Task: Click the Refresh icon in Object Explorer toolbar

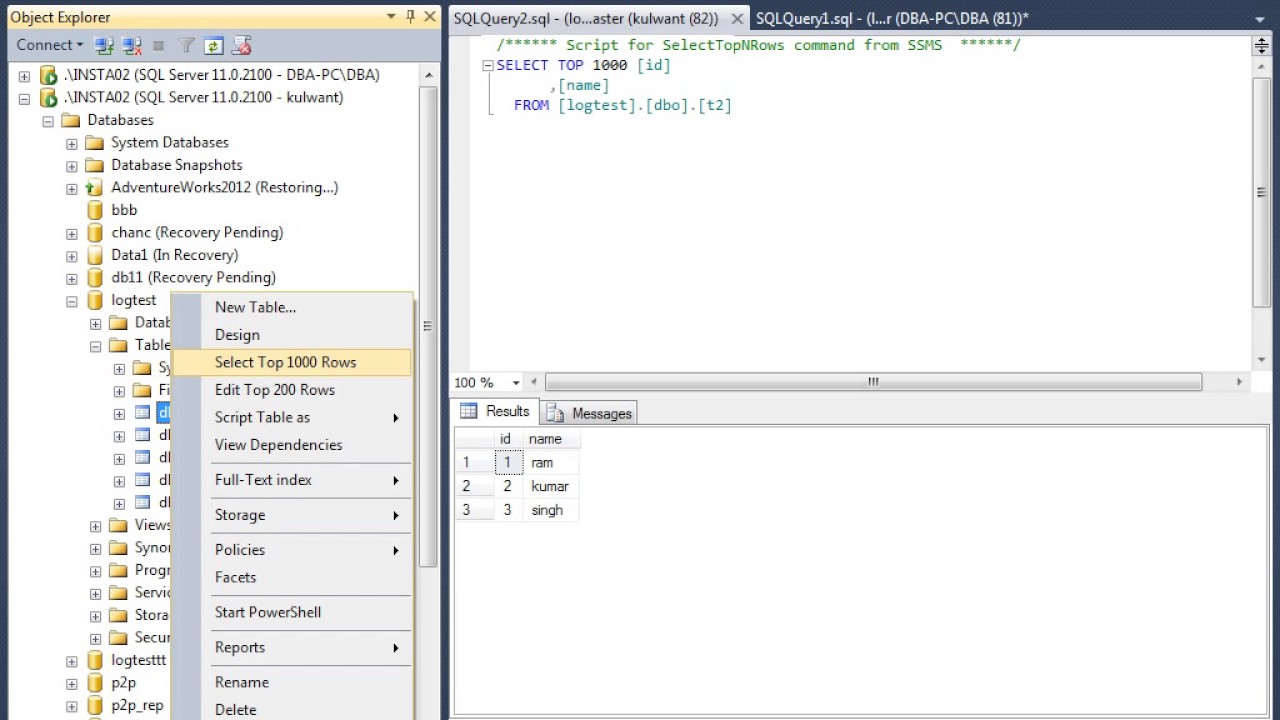Action: tap(213, 45)
